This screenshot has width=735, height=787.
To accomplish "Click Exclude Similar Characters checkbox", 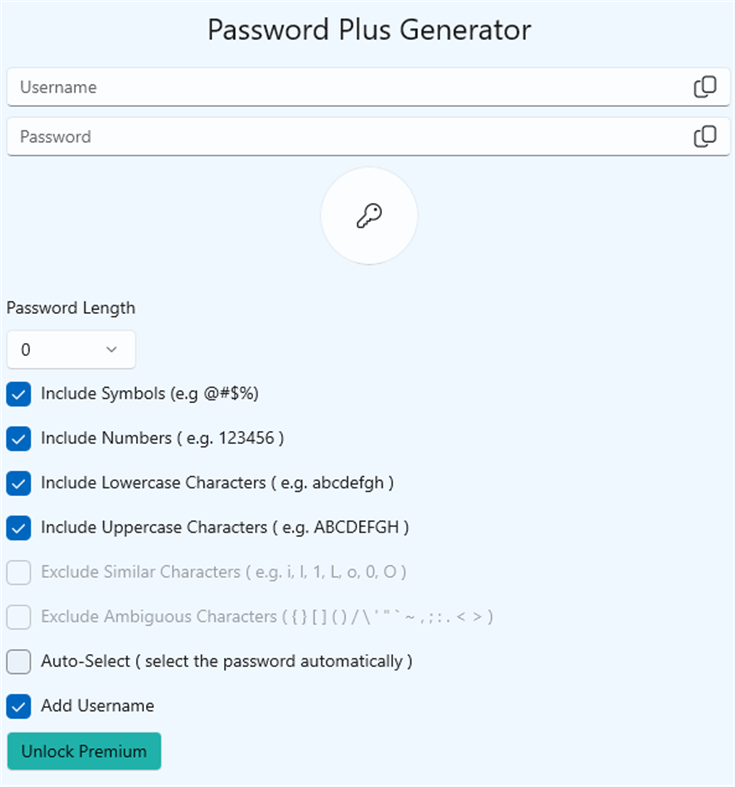I will pos(19,572).
